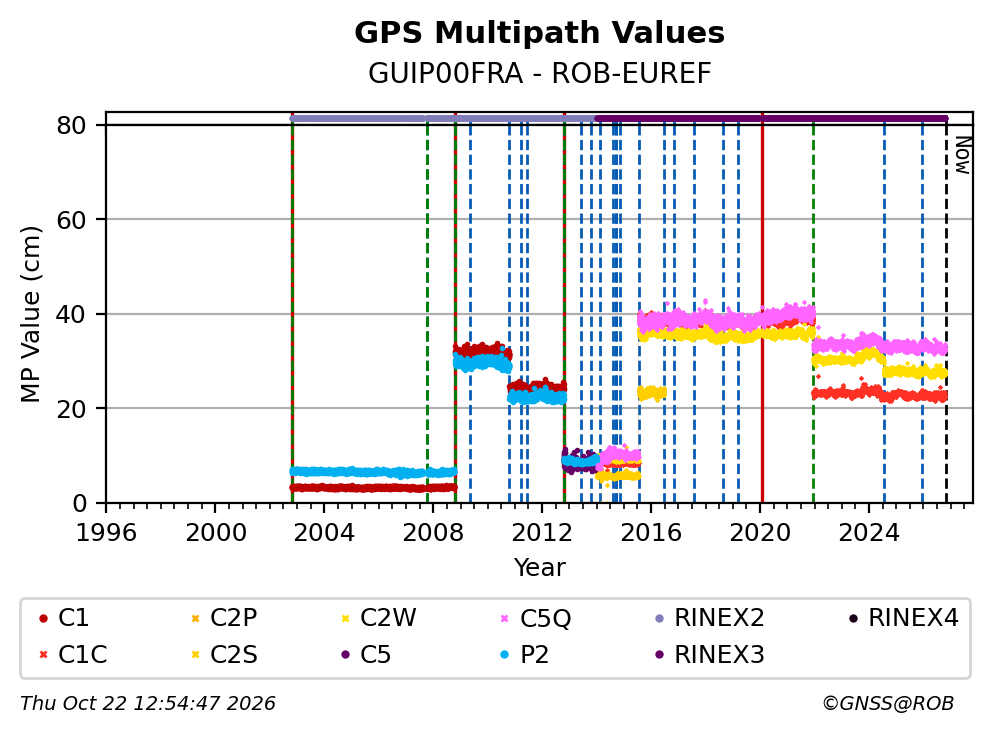Click the 2012 x-axis tick label
Image resolution: width=992 pixels, height=734 pixels.
pyautogui.click(x=542, y=533)
